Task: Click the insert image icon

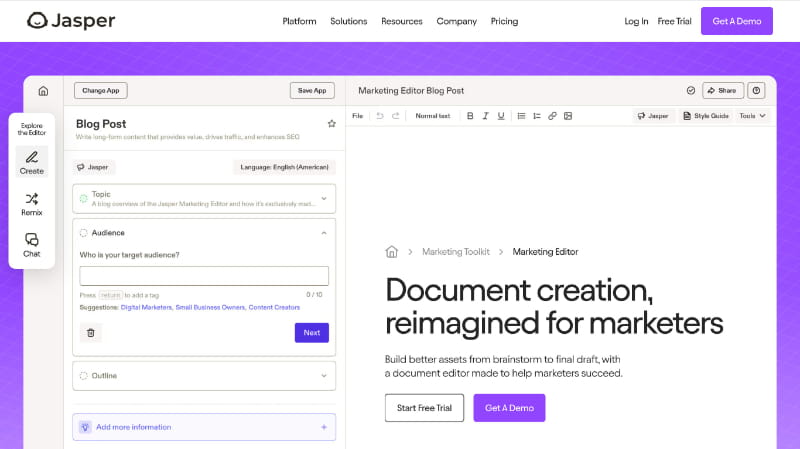Action: pyautogui.click(x=568, y=116)
